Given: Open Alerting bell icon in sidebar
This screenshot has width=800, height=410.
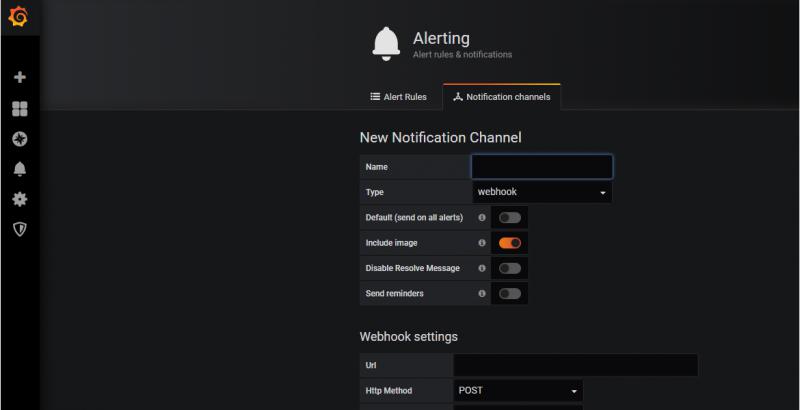Looking at the screenshot, I should point(19,169).
